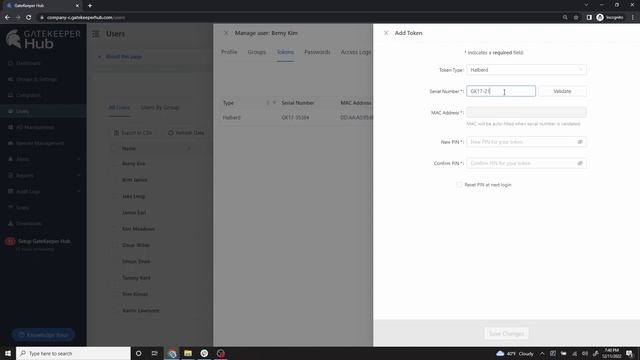Open the Passwords tab

coord(317,52)
